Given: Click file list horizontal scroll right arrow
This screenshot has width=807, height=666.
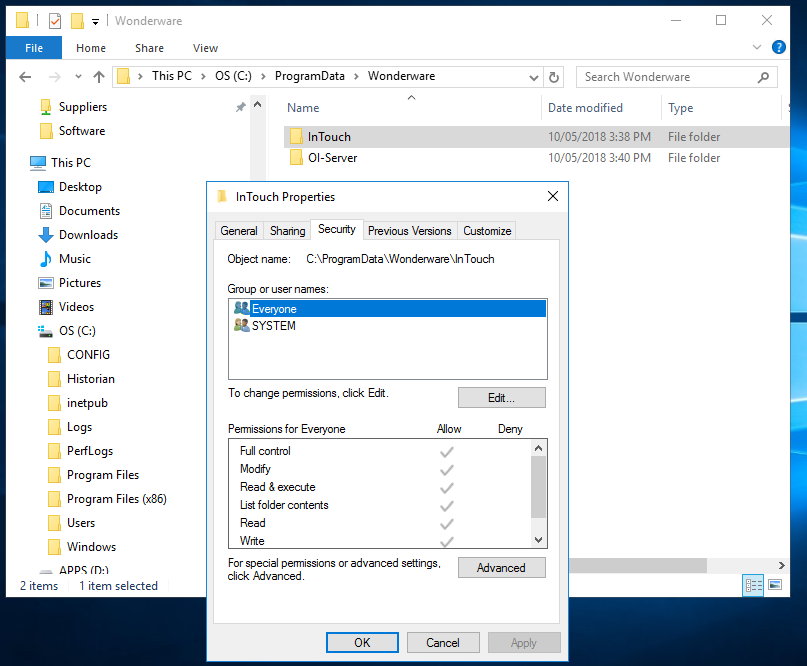Looking at the screenshot, I should click(781, 565).
